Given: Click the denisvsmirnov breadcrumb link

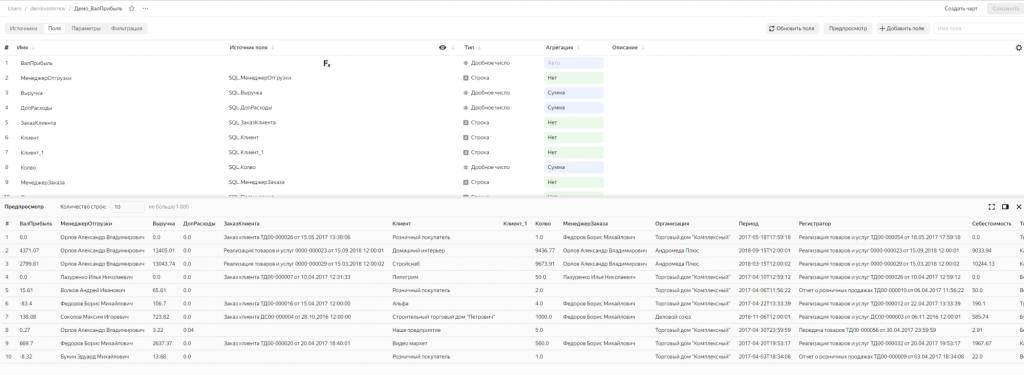Looking at the screenshot, I should [49, 8].
